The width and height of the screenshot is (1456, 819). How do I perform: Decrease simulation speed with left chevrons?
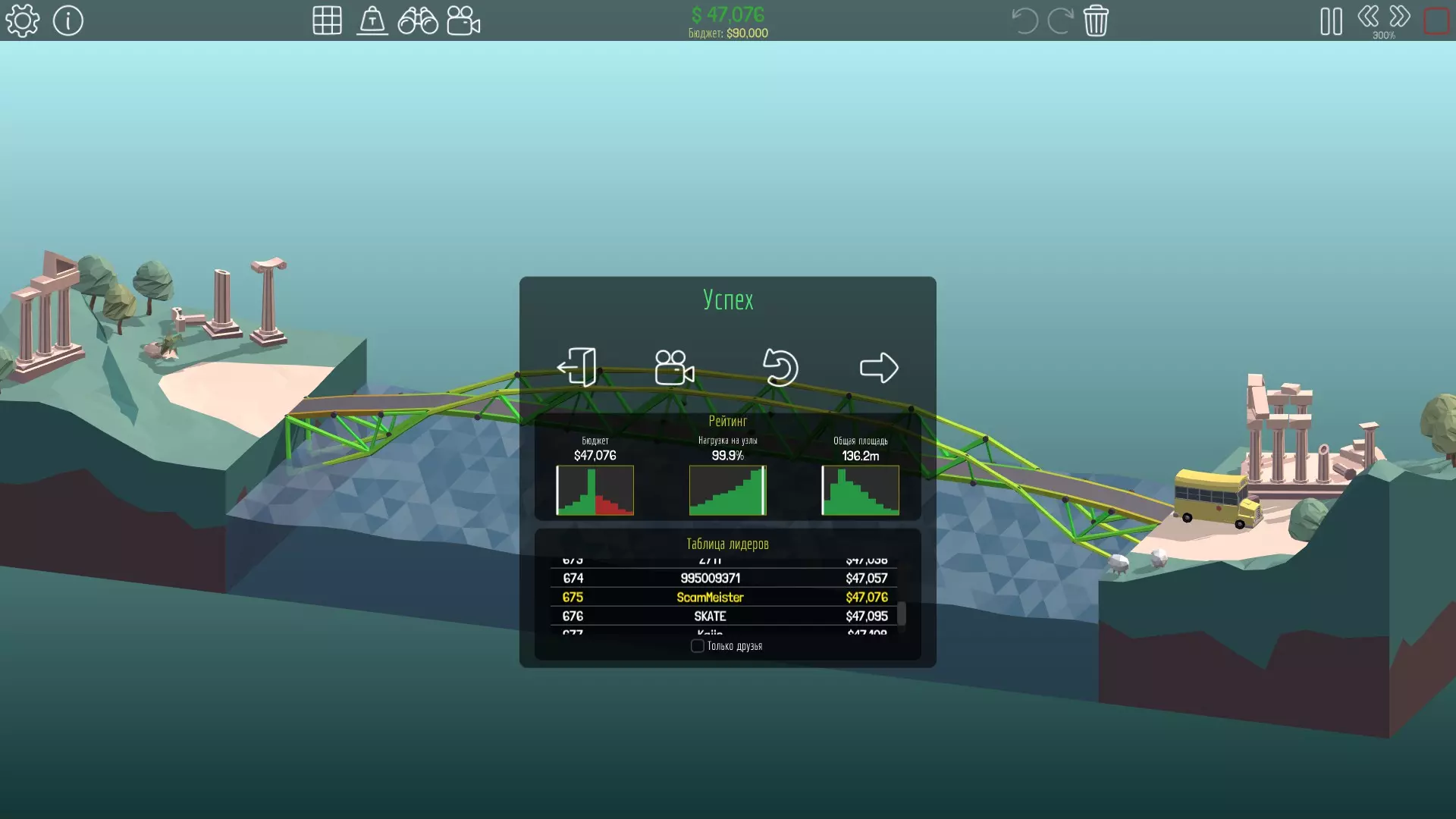click(1368, 17)
